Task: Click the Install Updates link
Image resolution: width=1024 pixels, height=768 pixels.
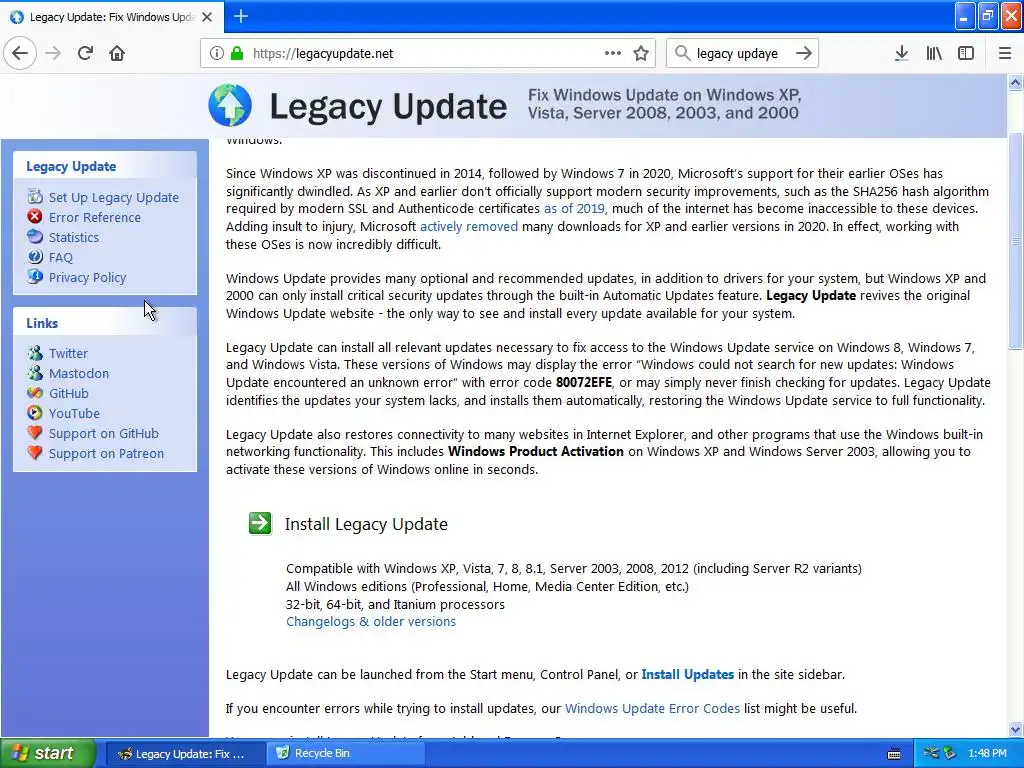Action: [x=688, y=675]
